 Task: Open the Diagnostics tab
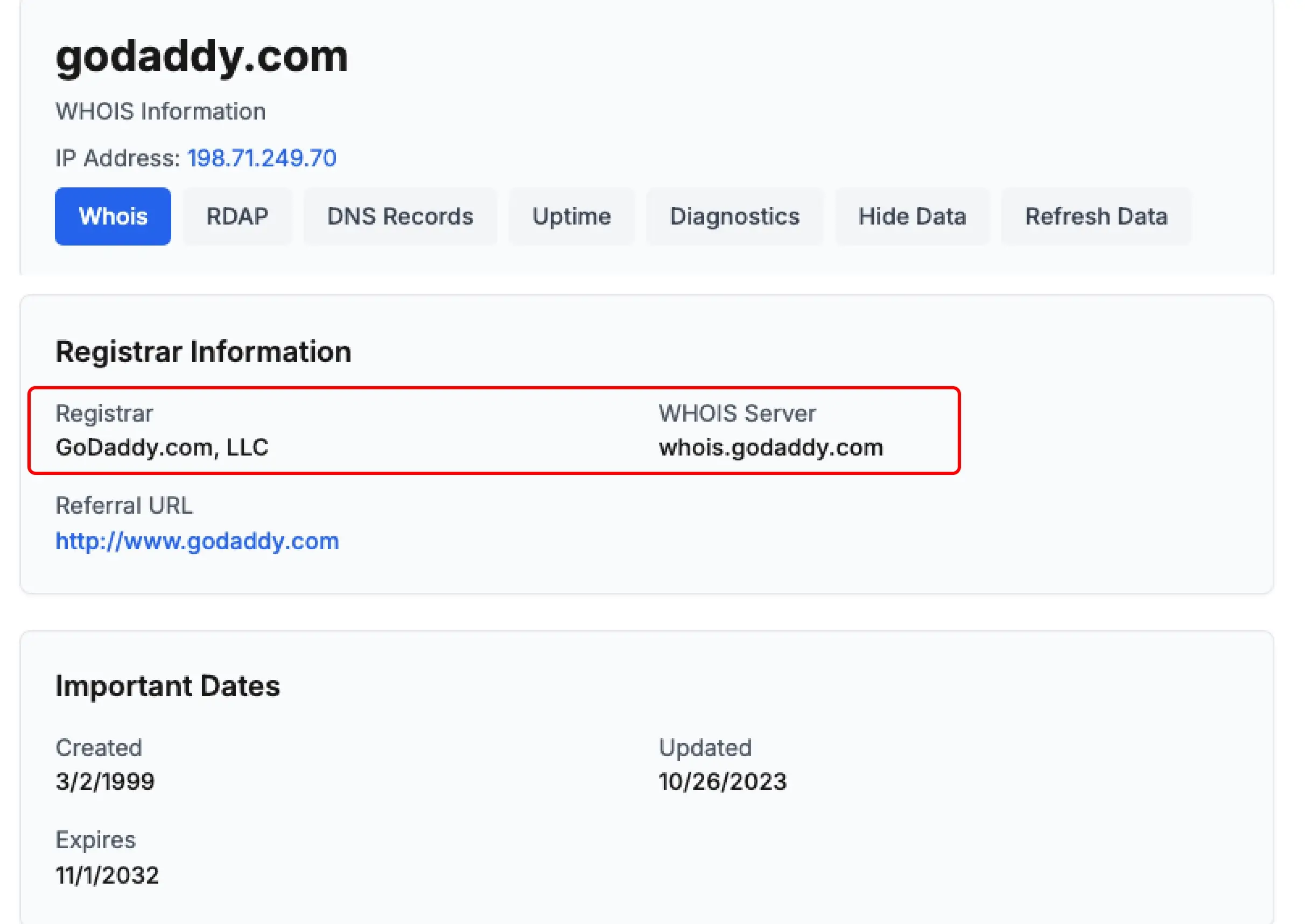(734, 216)
